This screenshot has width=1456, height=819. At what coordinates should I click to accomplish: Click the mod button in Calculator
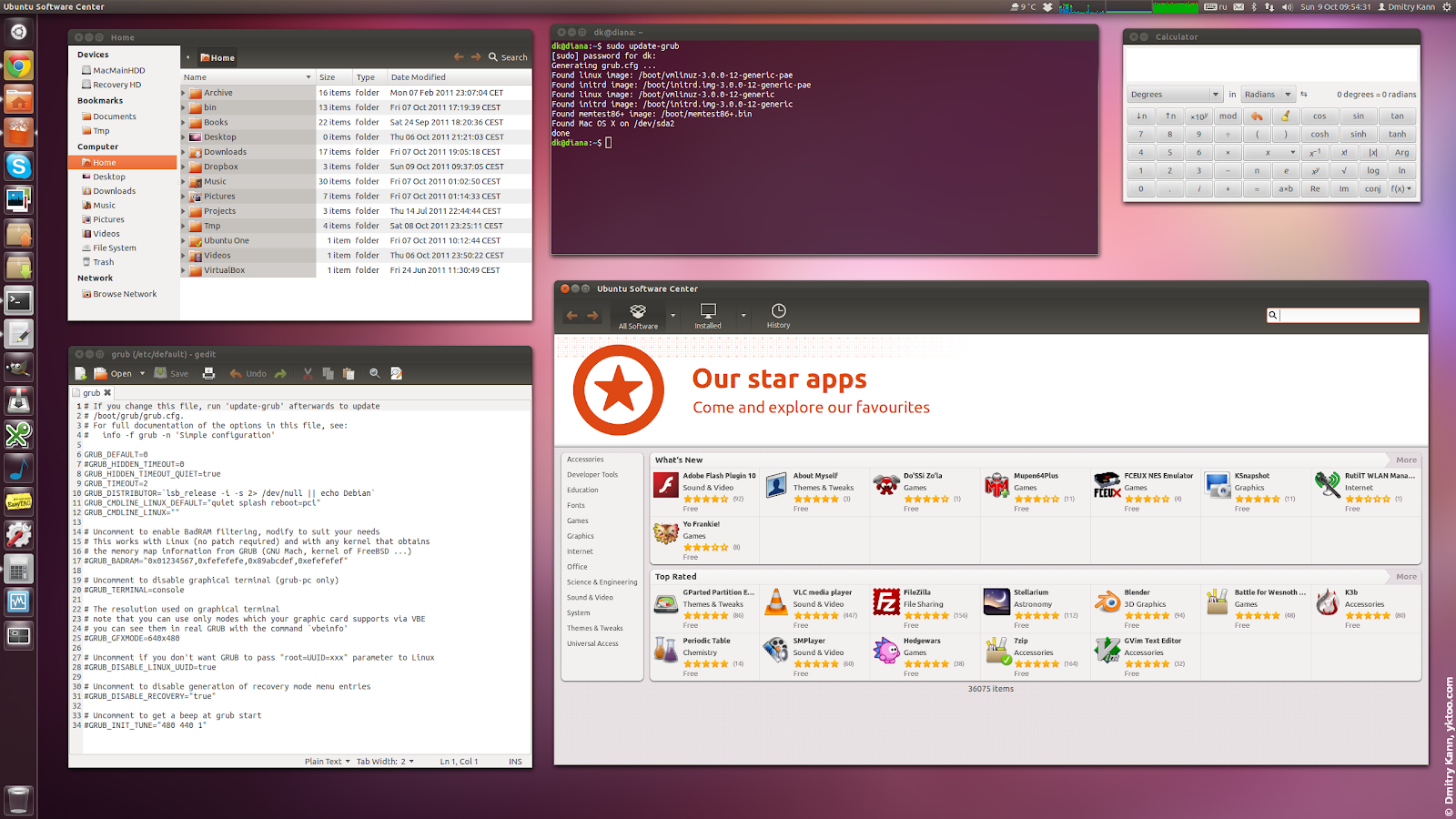click(1228, 116)
